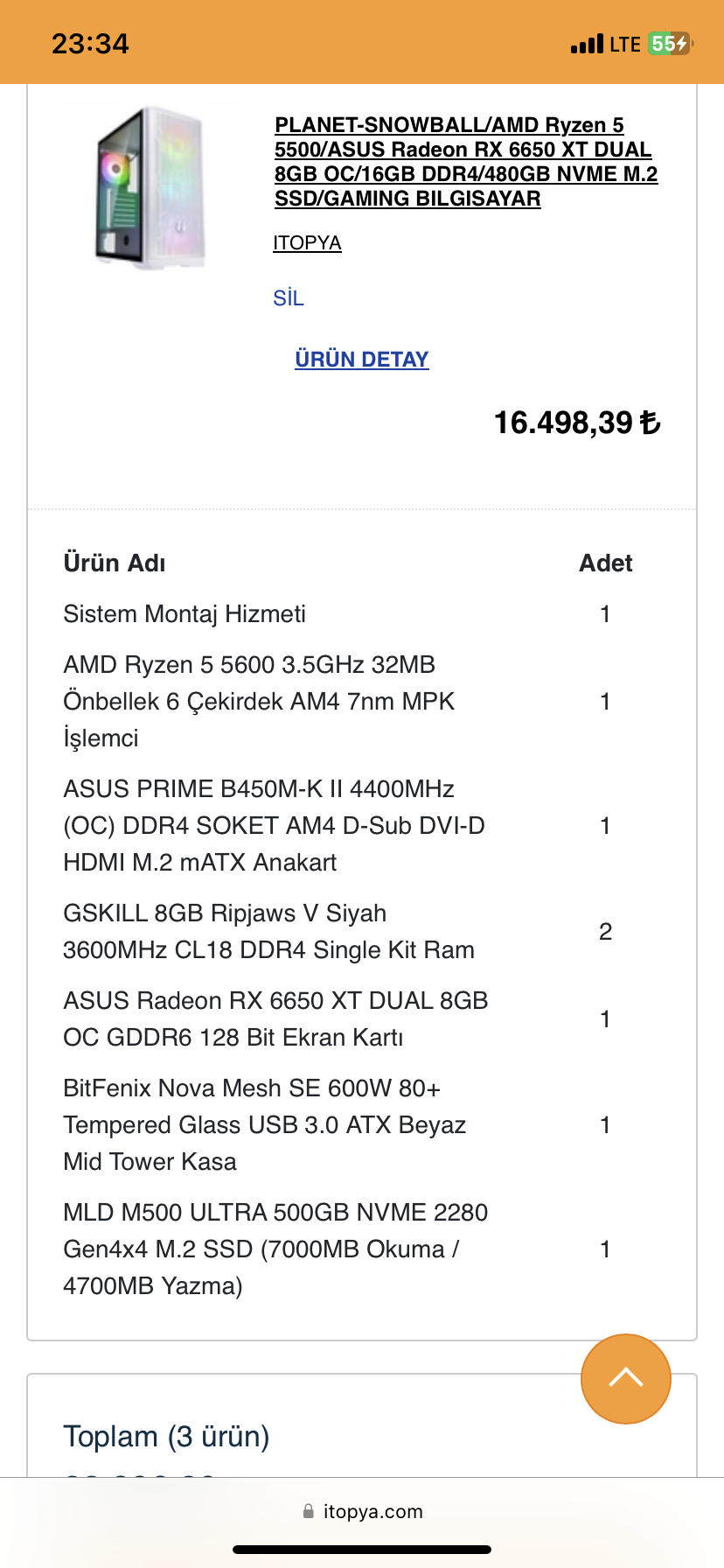Image resolution: width=724 pixels, height=1568 pixels.
Task: Open the ÜRÜN DETAY link
Action: 362,359
